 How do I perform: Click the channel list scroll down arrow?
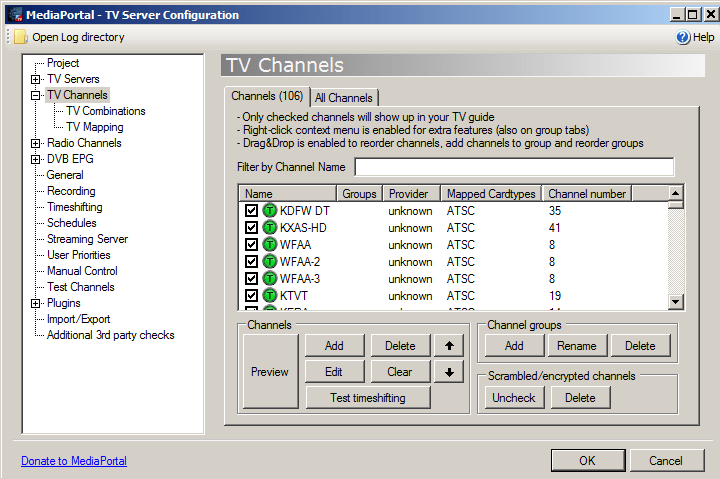676,302
